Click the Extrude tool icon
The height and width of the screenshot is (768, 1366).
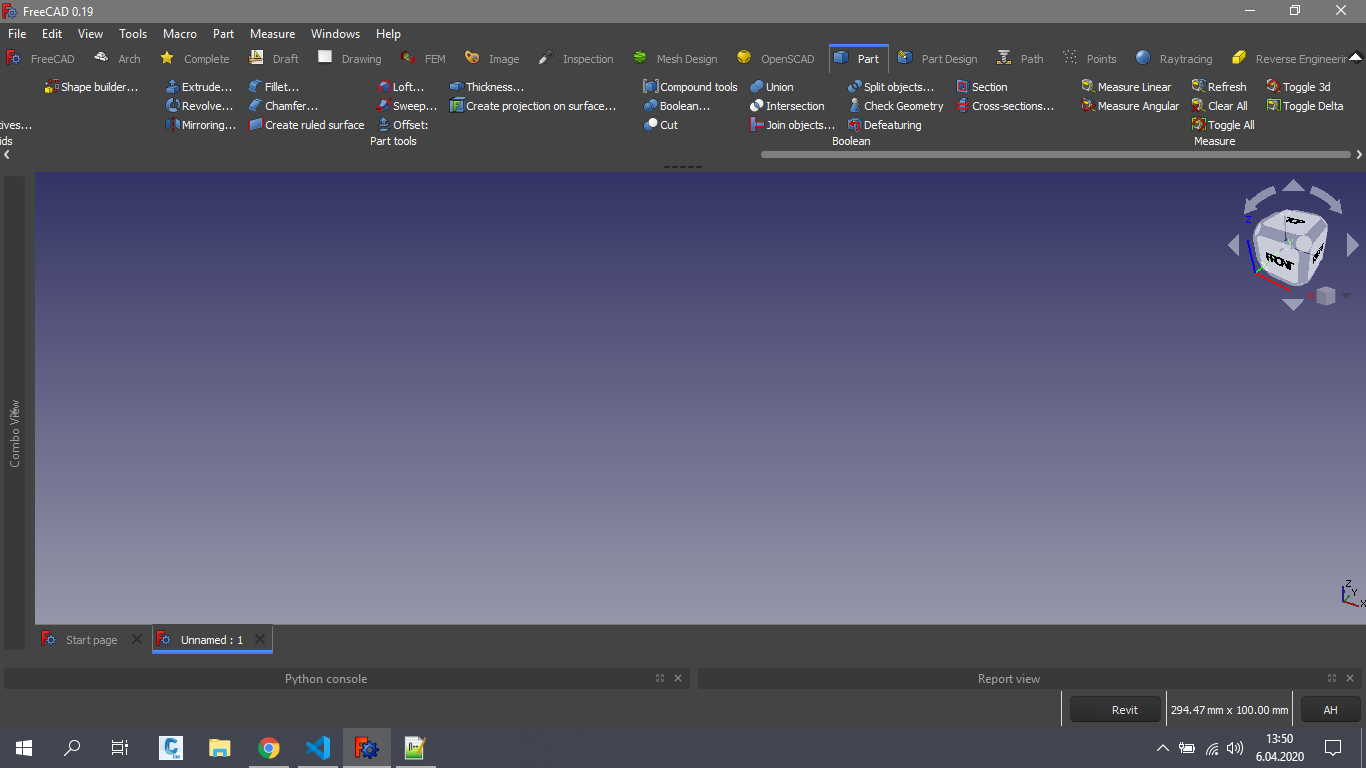click(x=173, y=87)
